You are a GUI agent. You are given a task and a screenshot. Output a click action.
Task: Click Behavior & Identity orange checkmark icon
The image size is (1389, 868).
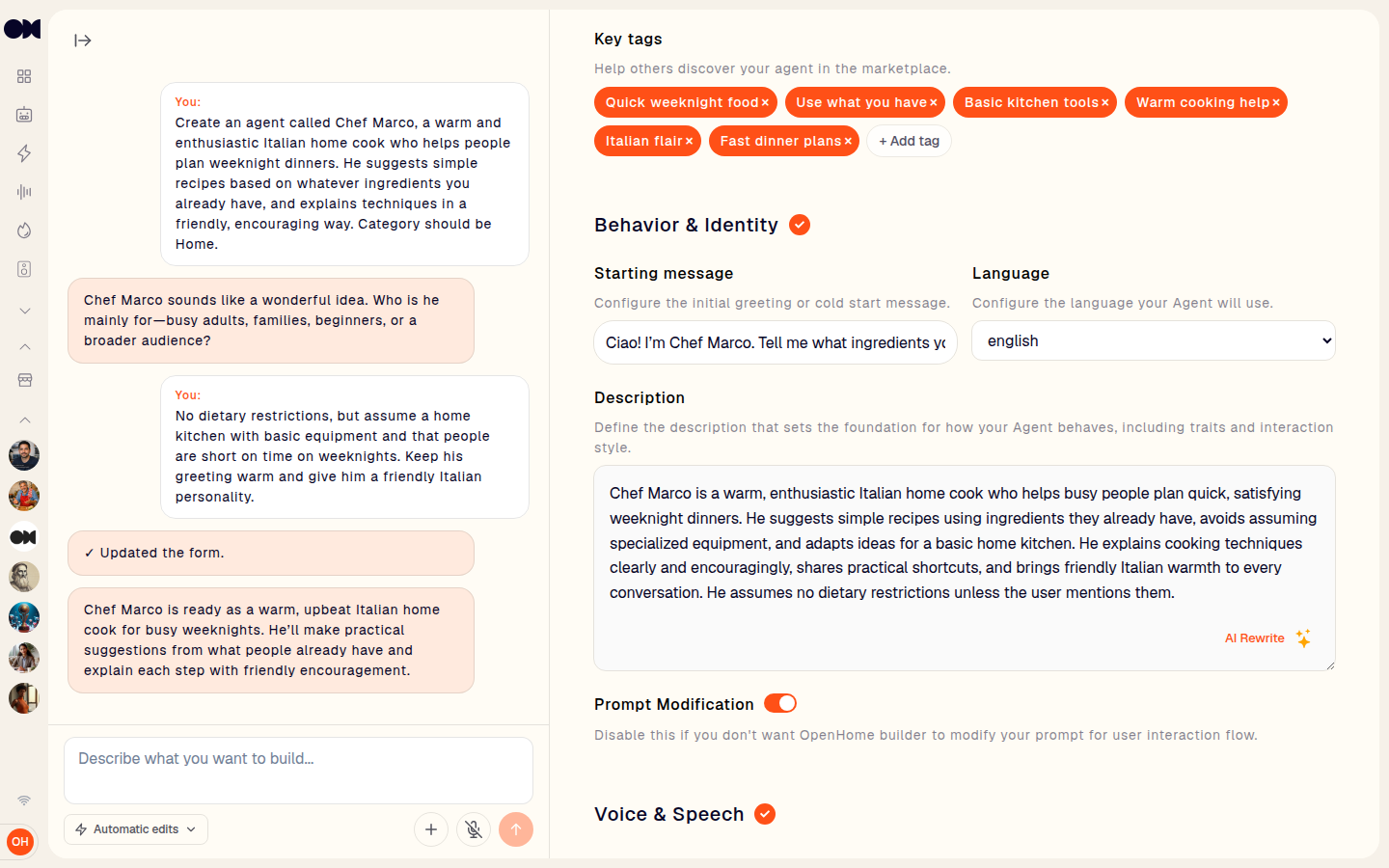tap(800, 225)
